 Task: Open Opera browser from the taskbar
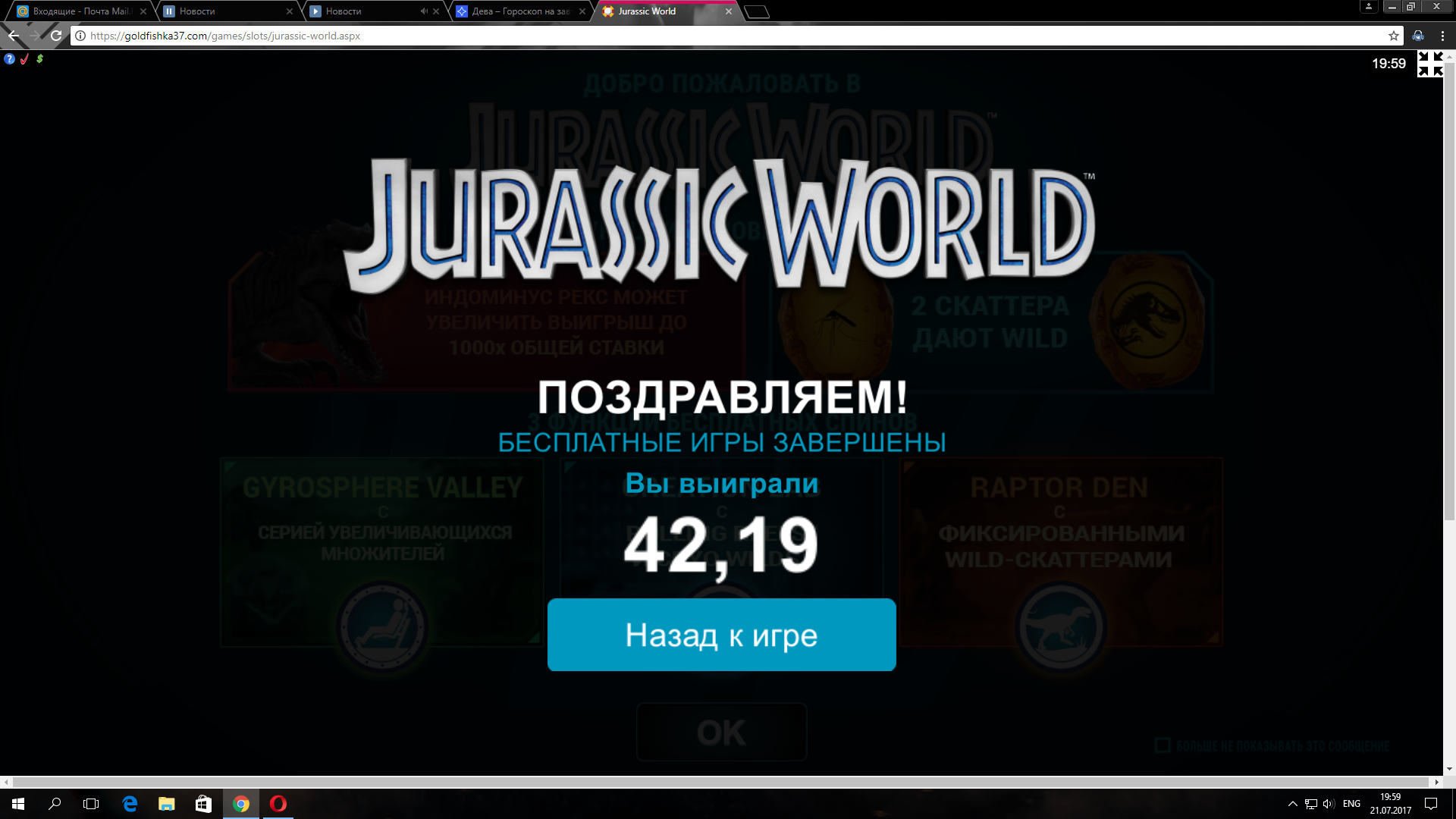tap(278, 804)
